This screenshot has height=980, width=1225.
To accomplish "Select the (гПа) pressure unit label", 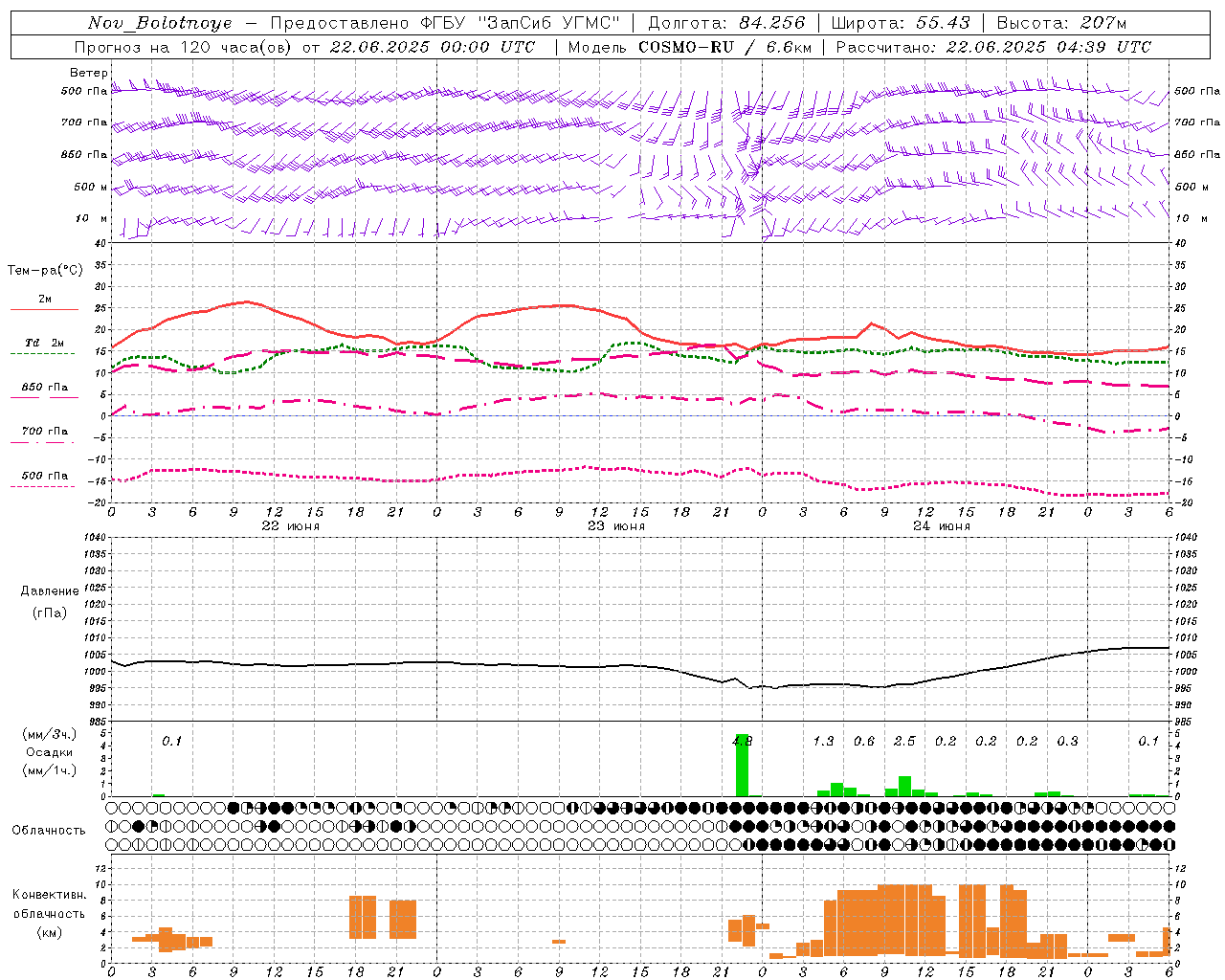I will coord(50,612).
